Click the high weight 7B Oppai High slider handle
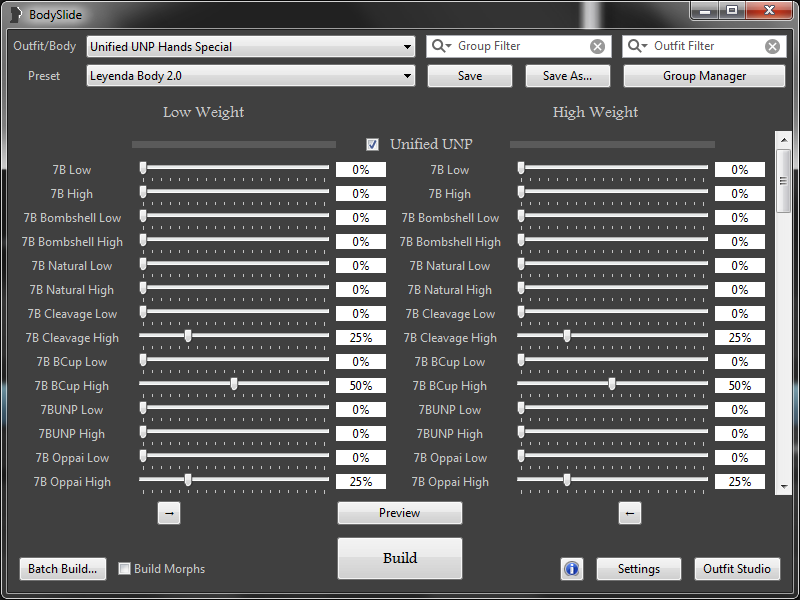Screen dimensions: 800x600 567,480
